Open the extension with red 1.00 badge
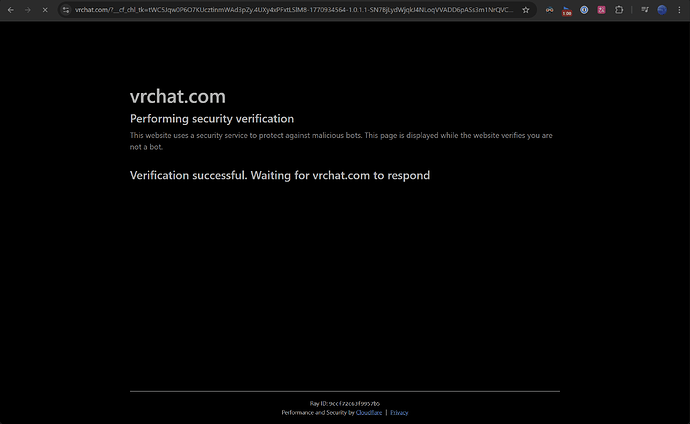This screenshot has height=424, width=690. (567, 10)
